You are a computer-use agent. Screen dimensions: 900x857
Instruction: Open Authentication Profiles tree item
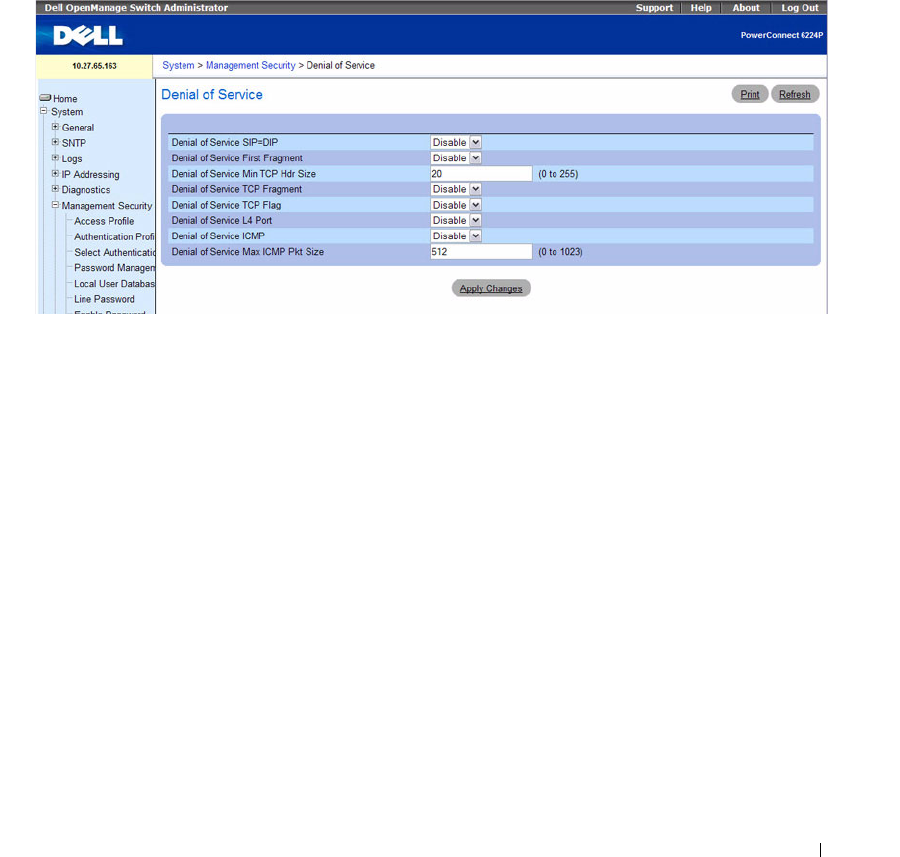pyautogui.click(x=114, y=236)
